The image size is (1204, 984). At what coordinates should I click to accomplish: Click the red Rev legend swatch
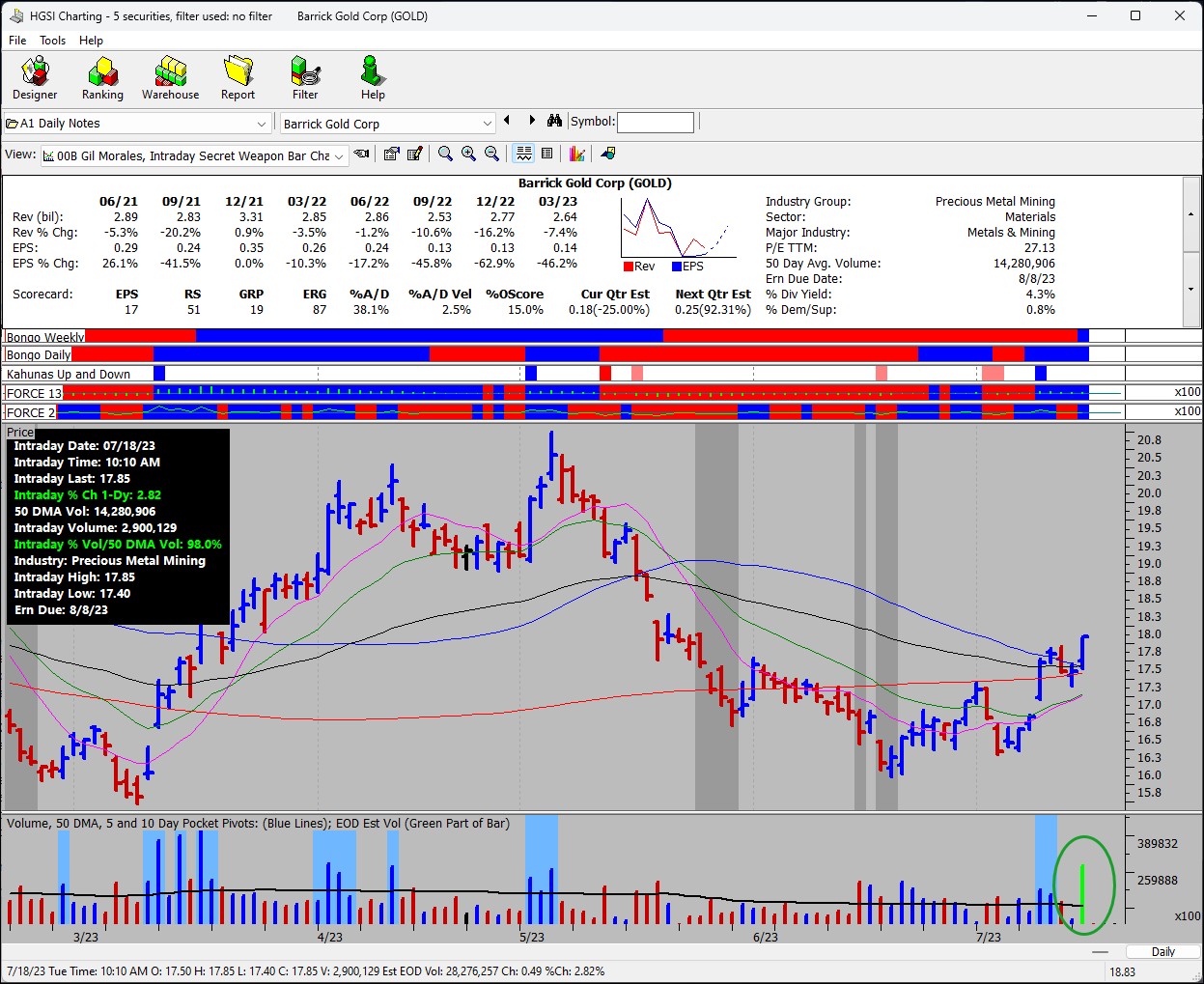click(629, 267)
